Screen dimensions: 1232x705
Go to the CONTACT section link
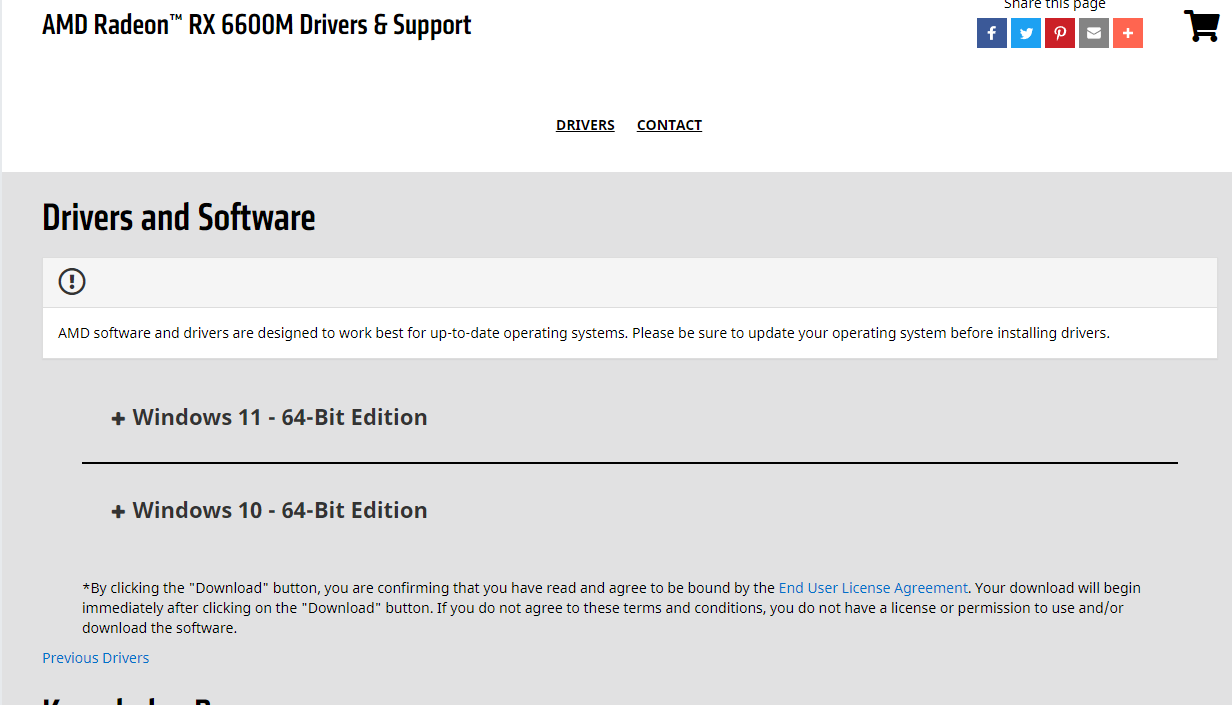[669, 125]
